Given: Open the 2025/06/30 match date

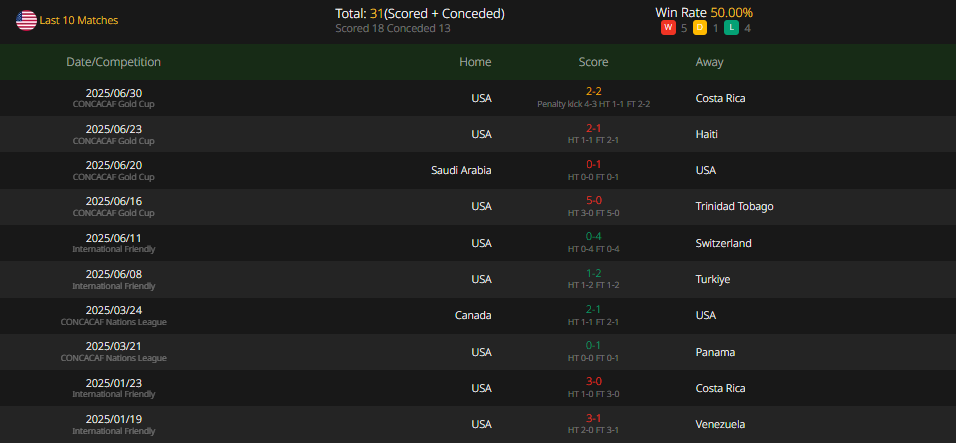Looking at the screenshot, I should tap(113, 93).
